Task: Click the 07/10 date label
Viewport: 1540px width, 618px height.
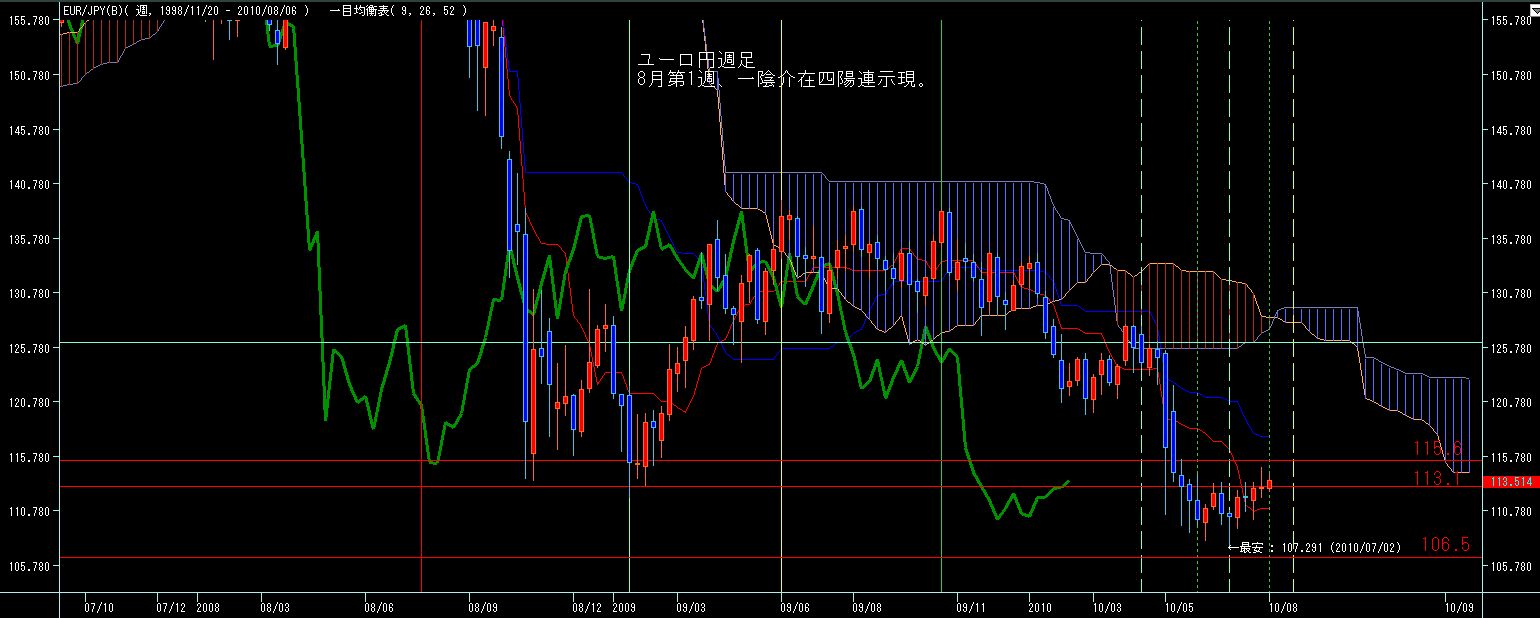Action: (100, 607)
